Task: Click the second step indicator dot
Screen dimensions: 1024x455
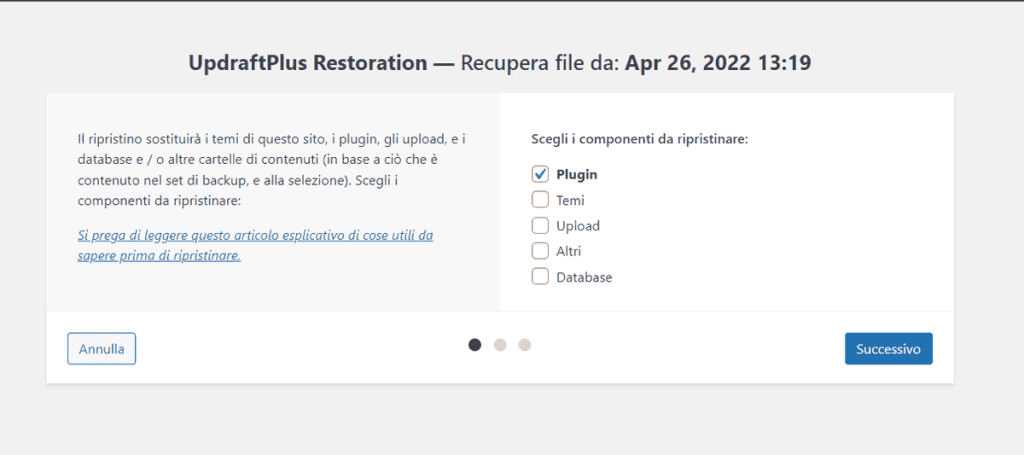Action: 500,345
